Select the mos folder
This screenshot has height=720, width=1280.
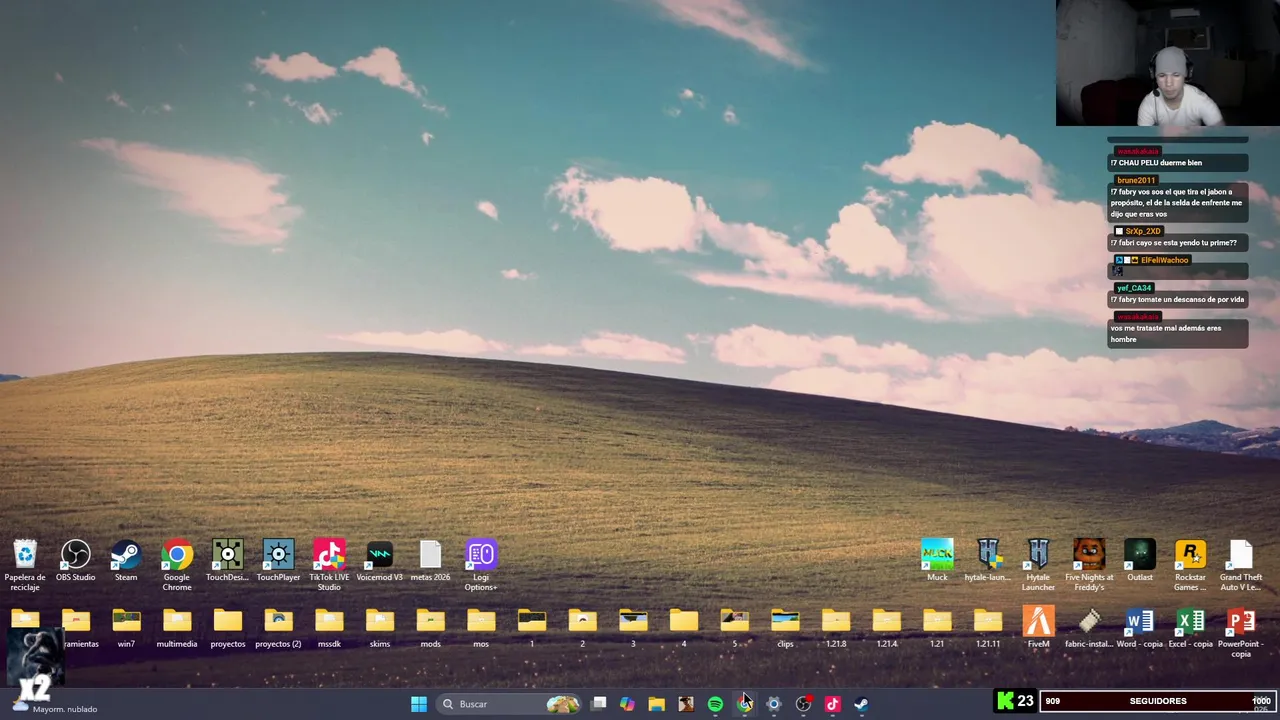tap(481, 628)
